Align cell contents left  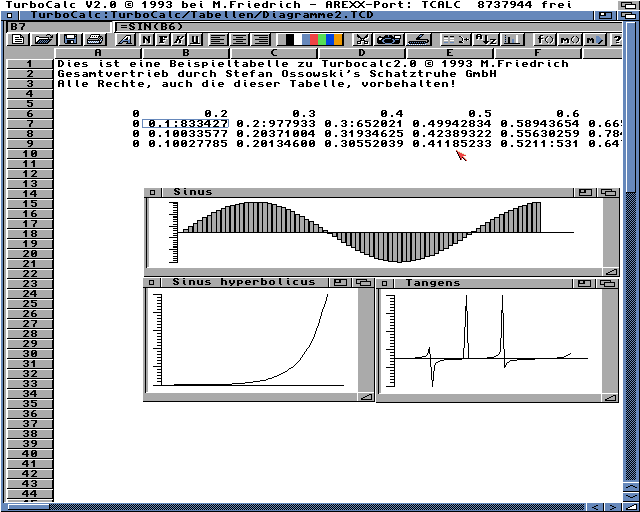click(219, 40)
